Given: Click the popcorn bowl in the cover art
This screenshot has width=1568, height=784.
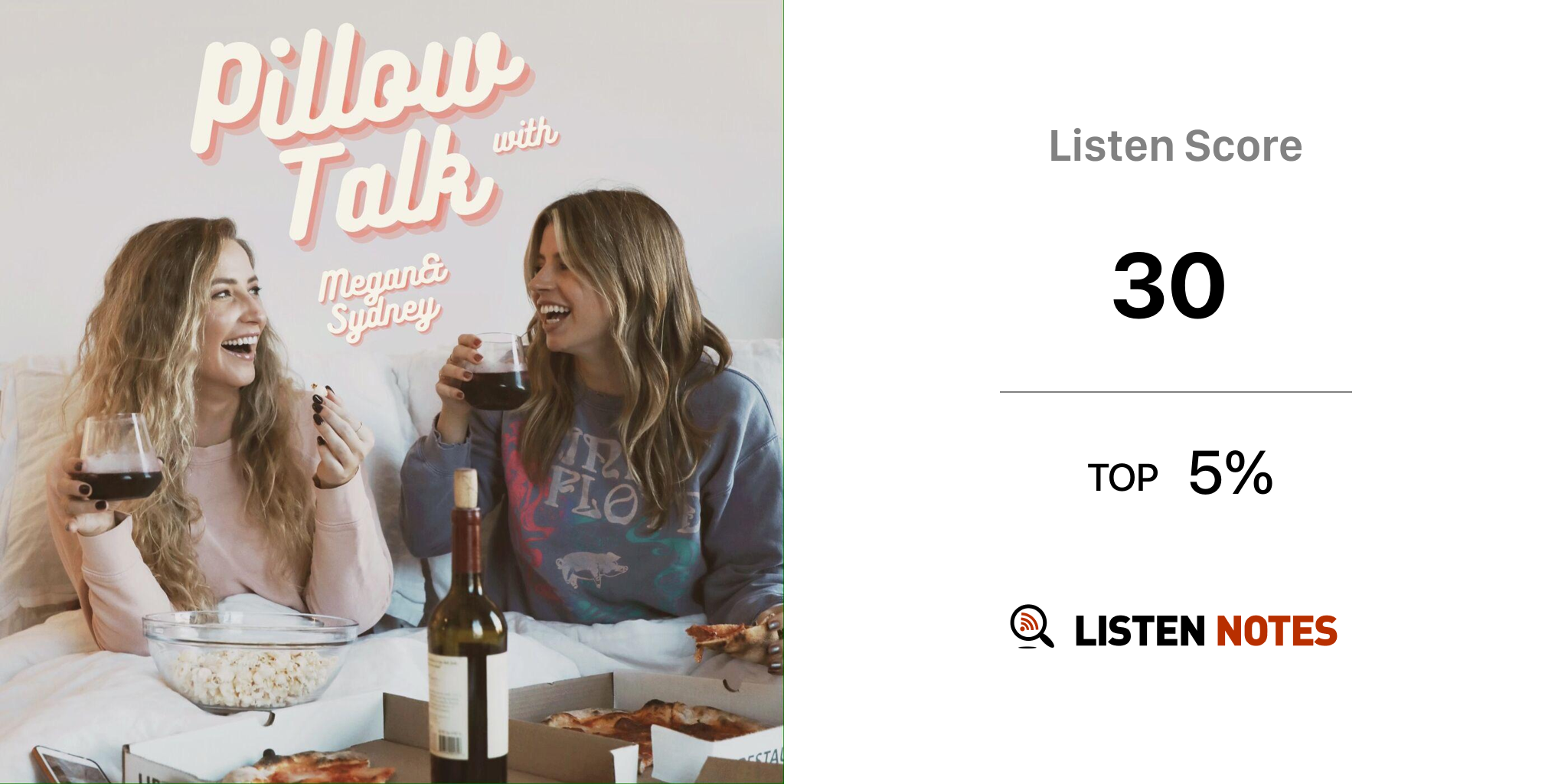Looking at the screenshot, I should tap(250, 660).
